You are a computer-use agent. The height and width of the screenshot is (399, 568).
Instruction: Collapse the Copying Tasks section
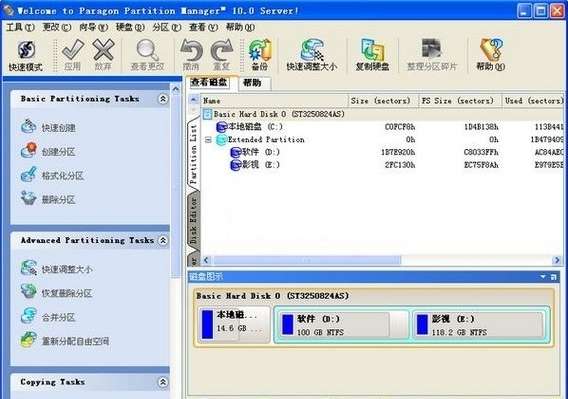tap(163, 382)
